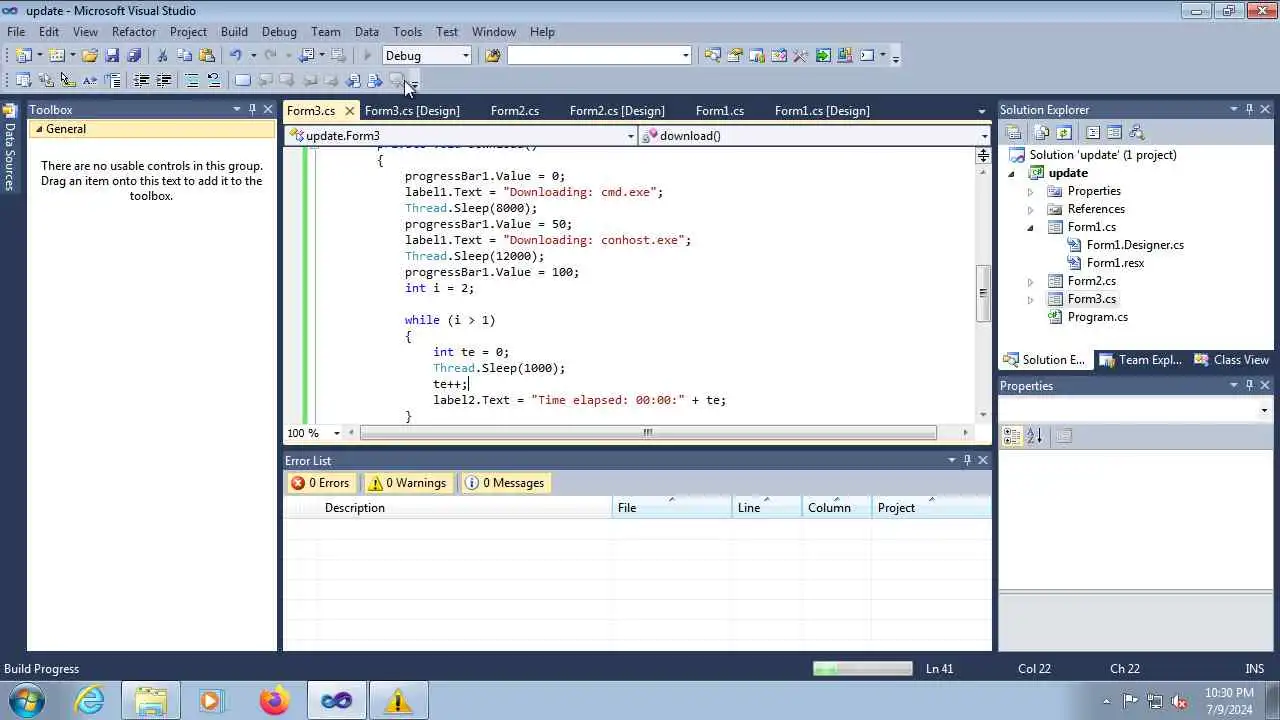Toggle the 0 Errors filter
Screen dimensions: 1280x720
[320, 483]
